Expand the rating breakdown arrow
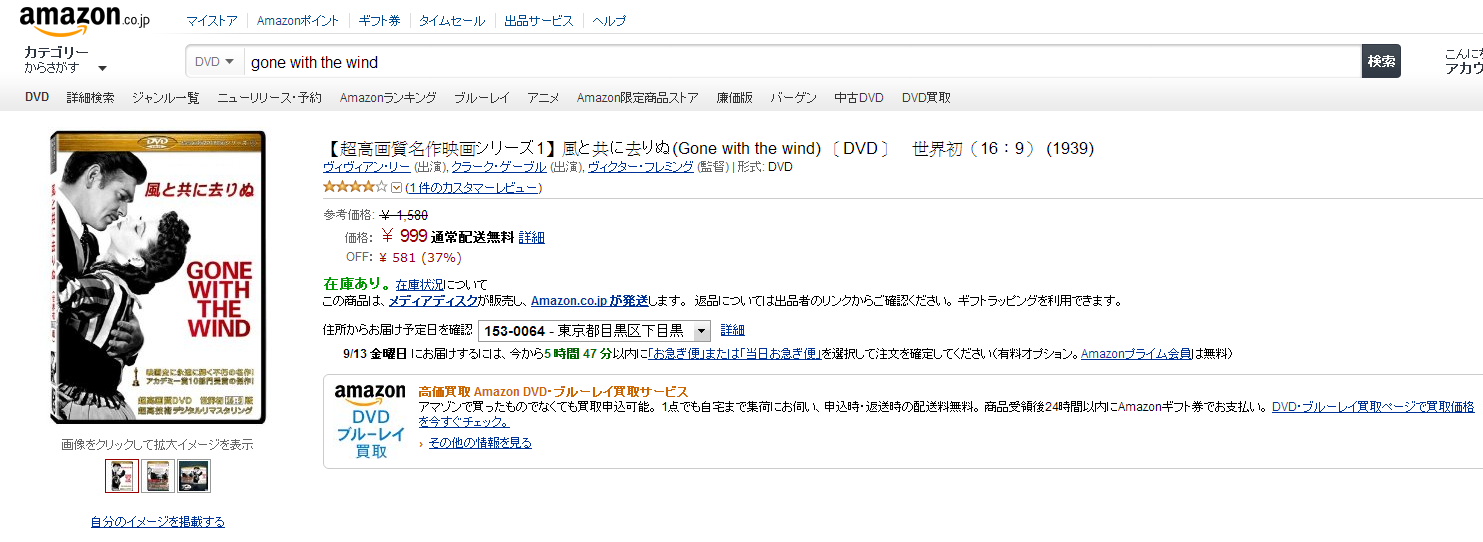 pyautogui.click(x=396, y=187)
